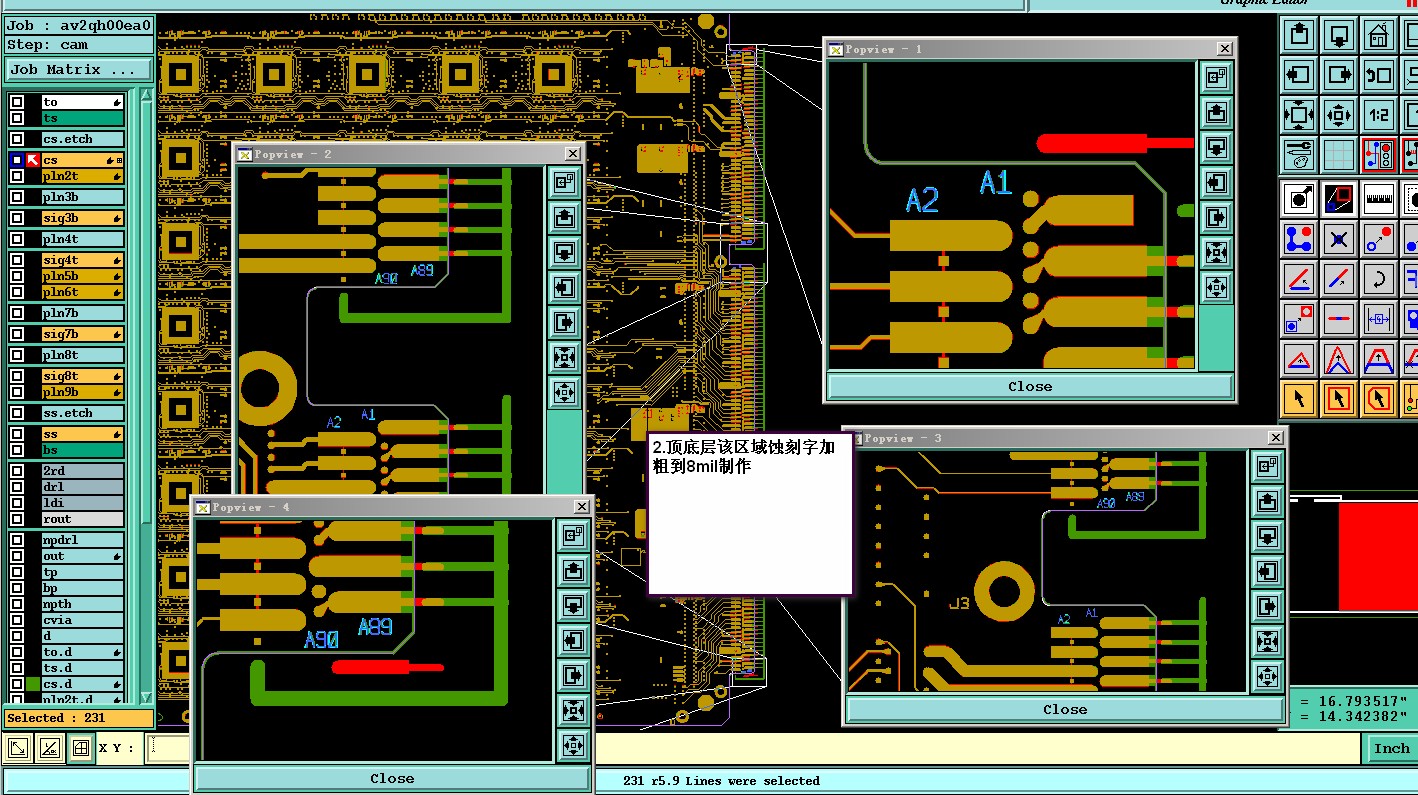The height and width of the screenshot is (795, 1418).
Task: Click the layer list scroll up arrow
Action: pos(146,96)
